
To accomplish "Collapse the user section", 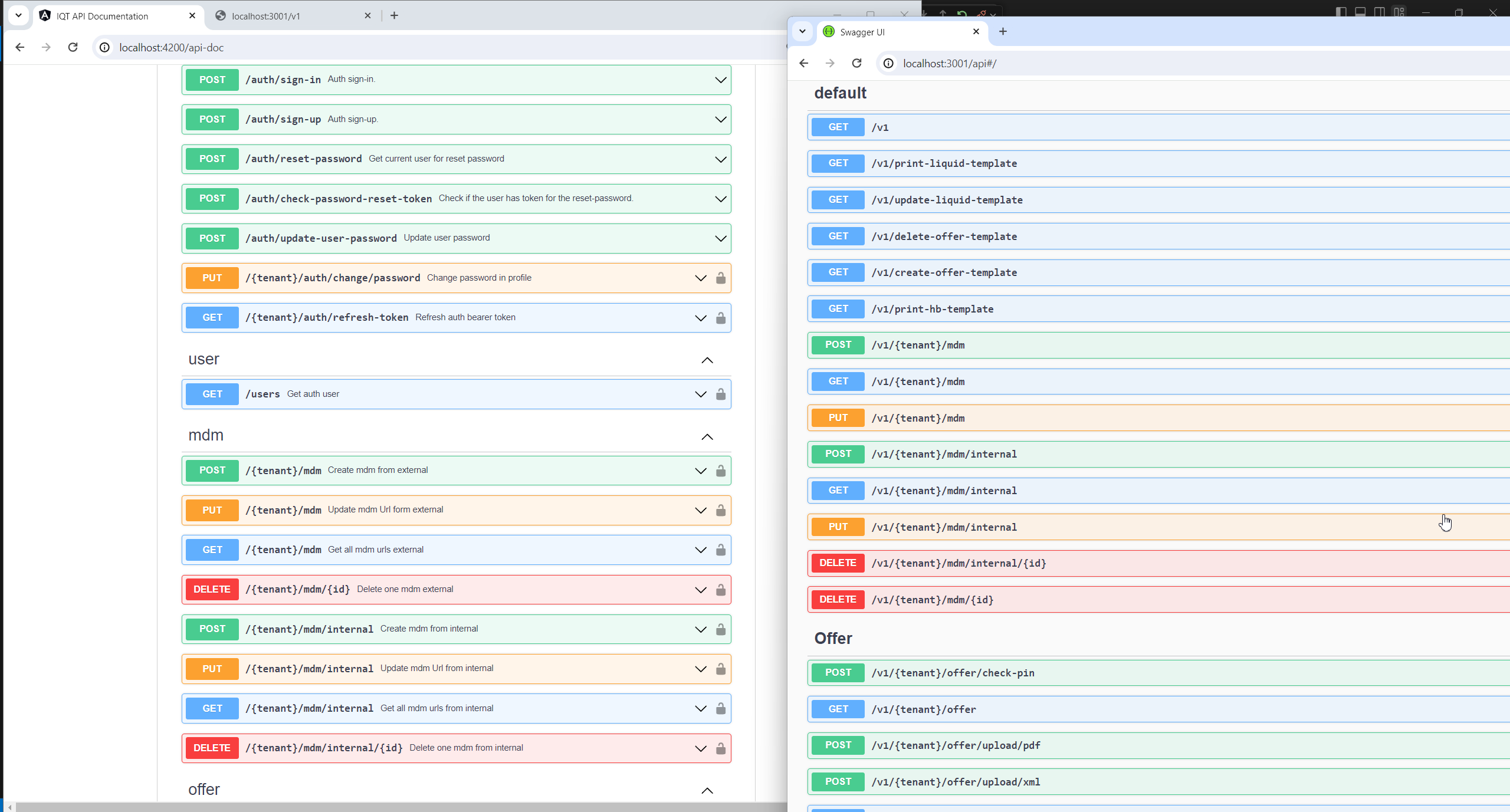I will tap(707, 360).
